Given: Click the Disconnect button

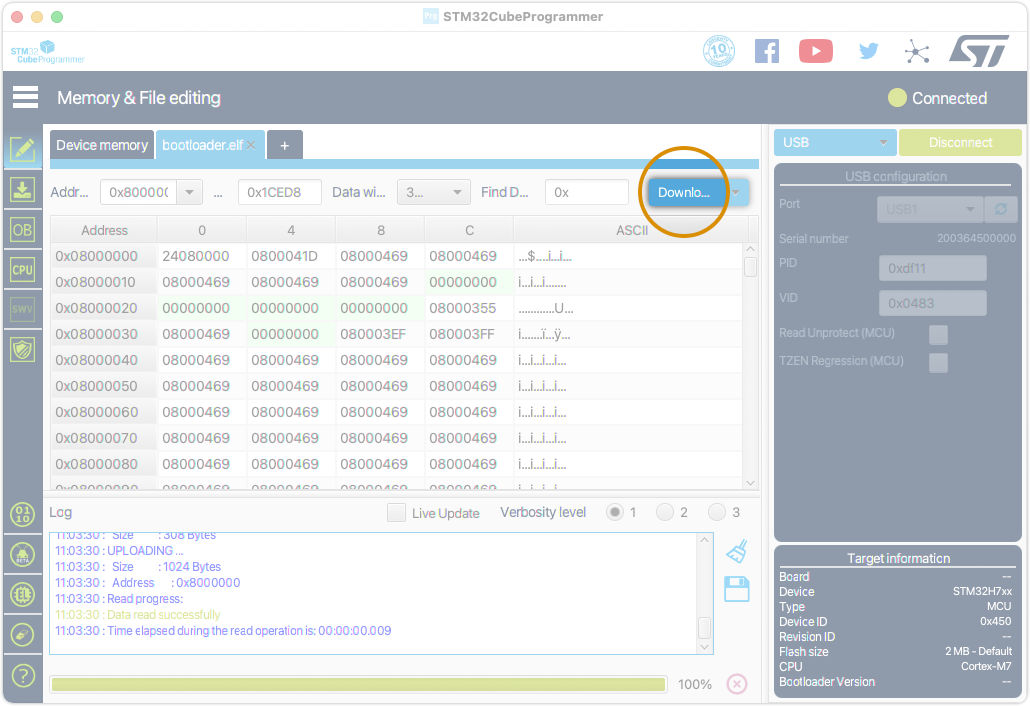Looking at the screenshot, I should click(x=960, y=143).
